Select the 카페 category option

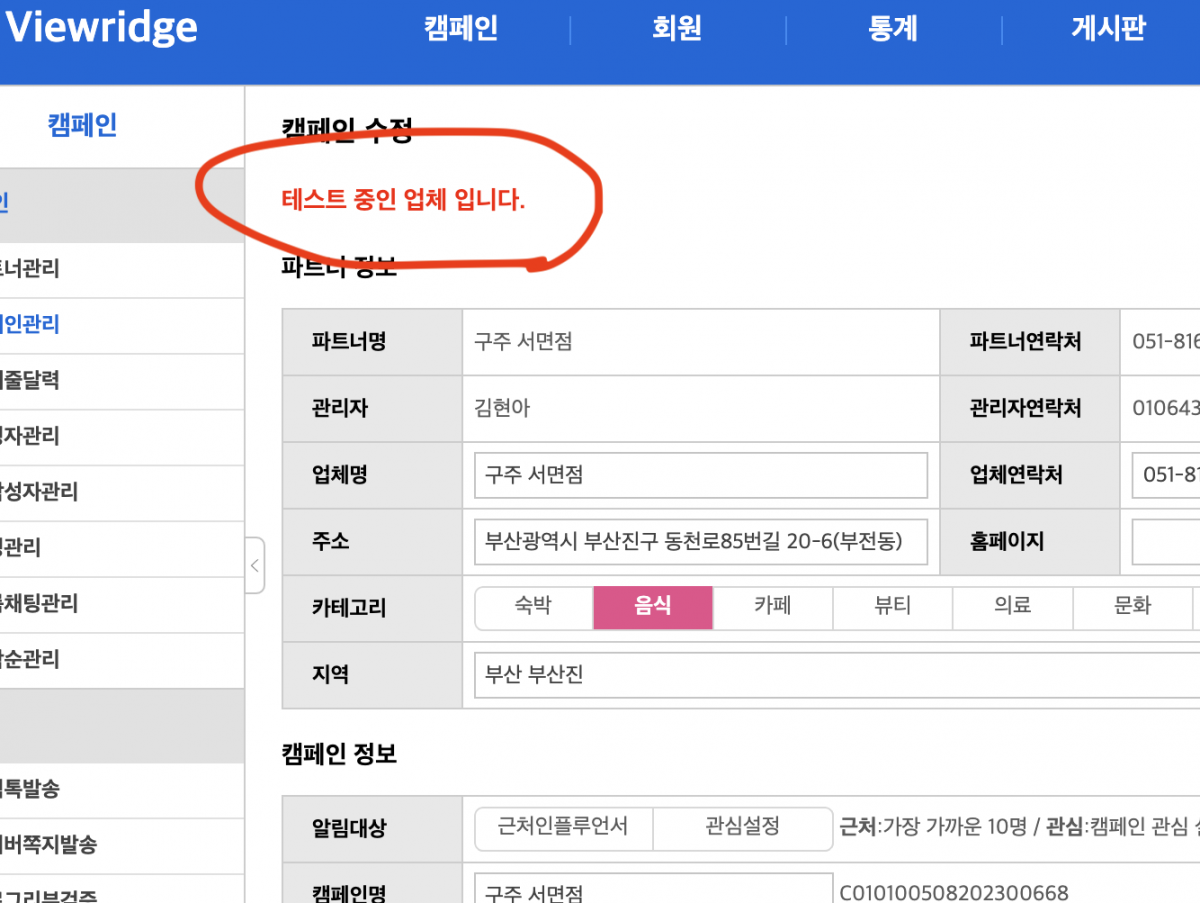[x=773, y=607]
